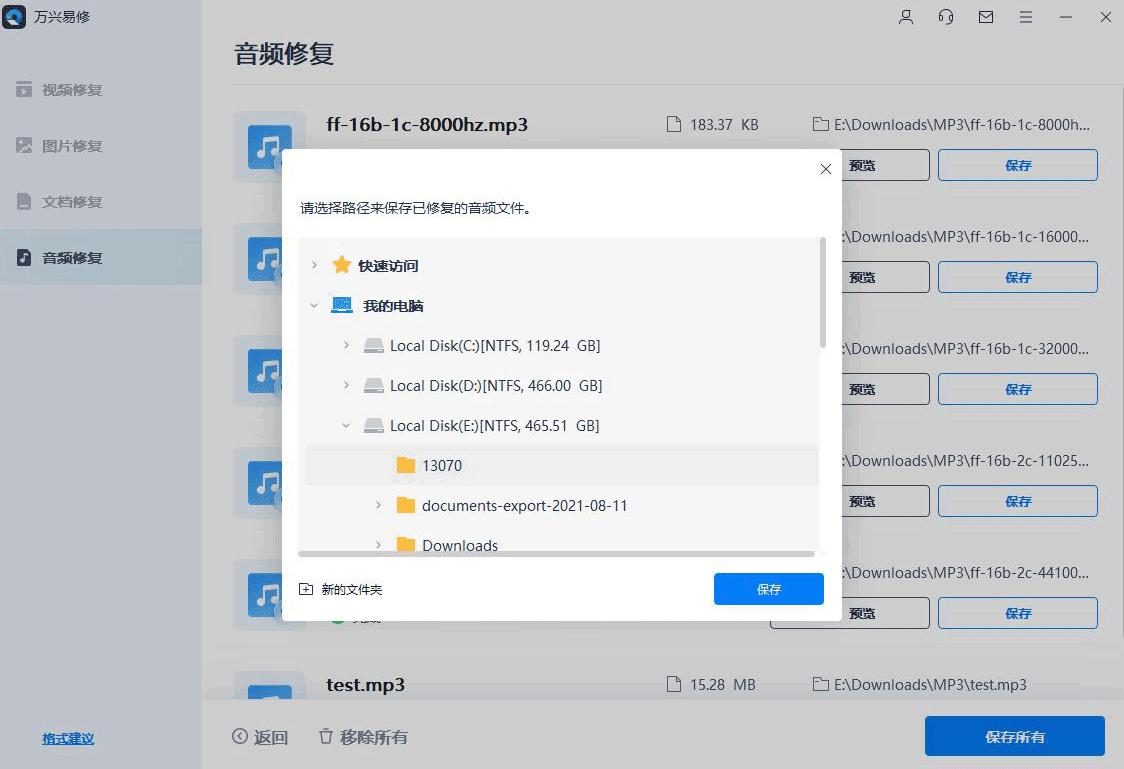Collapse the 我的电脑 tree node
Screen dimensions: 1124x769
point(315,305)
